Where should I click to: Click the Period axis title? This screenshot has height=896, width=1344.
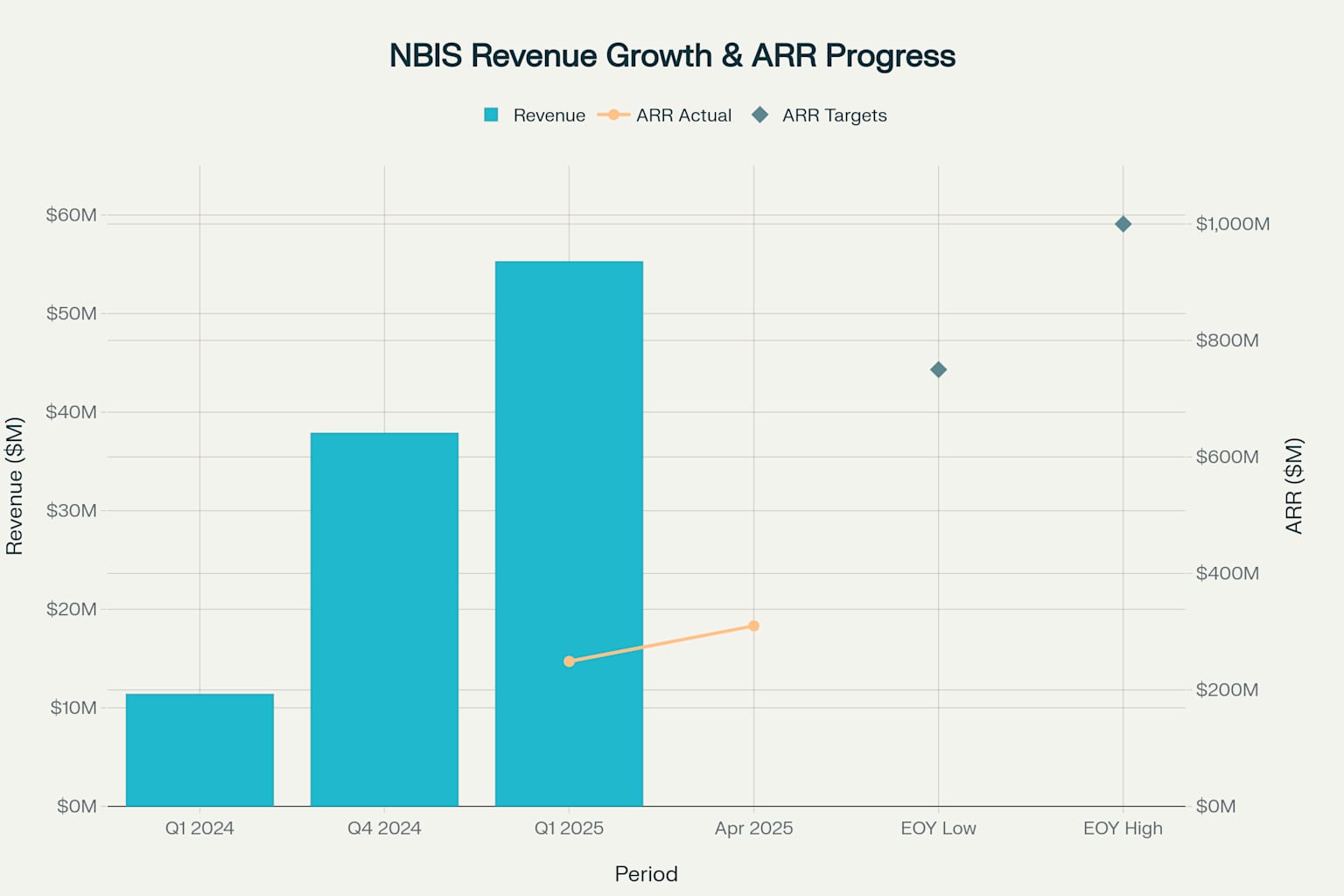(646, 873)
